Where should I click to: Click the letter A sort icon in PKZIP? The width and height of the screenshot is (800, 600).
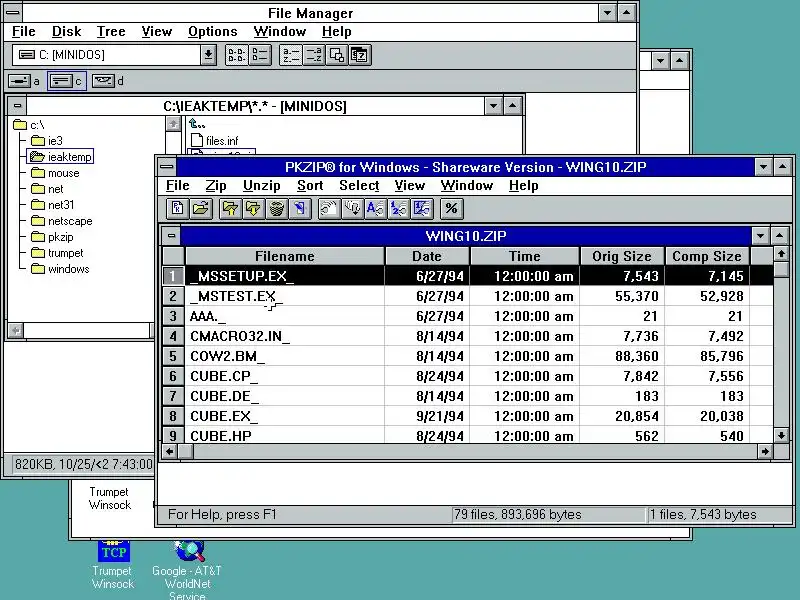pos(376,208)
